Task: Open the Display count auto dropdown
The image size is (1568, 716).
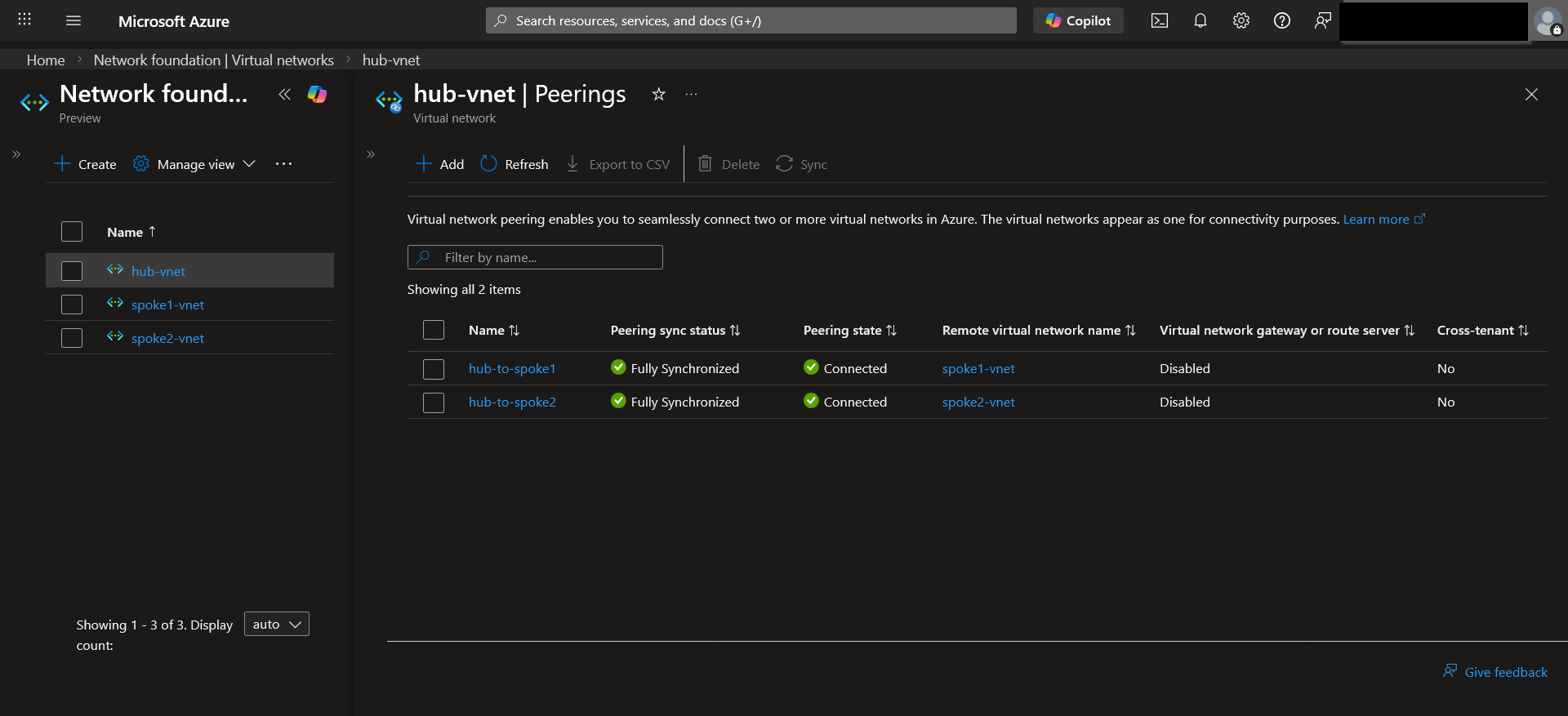Action: pyautogui.click(x=277, y=624)
